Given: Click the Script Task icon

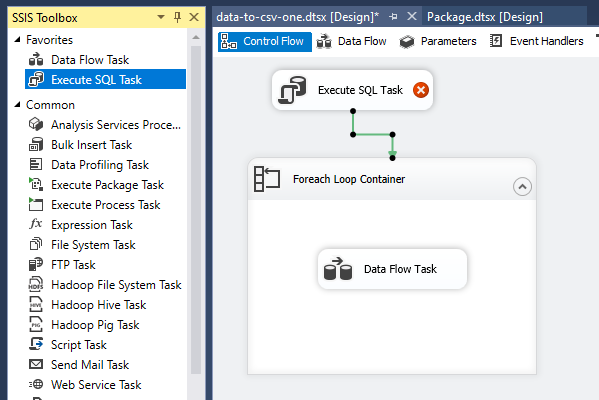Looking at the screenshot, I should coord(36,344).
